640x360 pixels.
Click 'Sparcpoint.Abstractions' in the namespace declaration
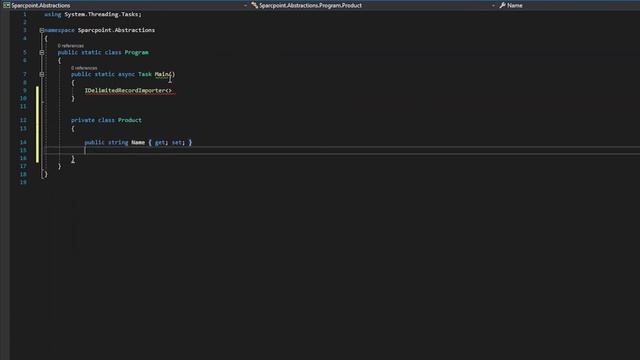(116, 30)
